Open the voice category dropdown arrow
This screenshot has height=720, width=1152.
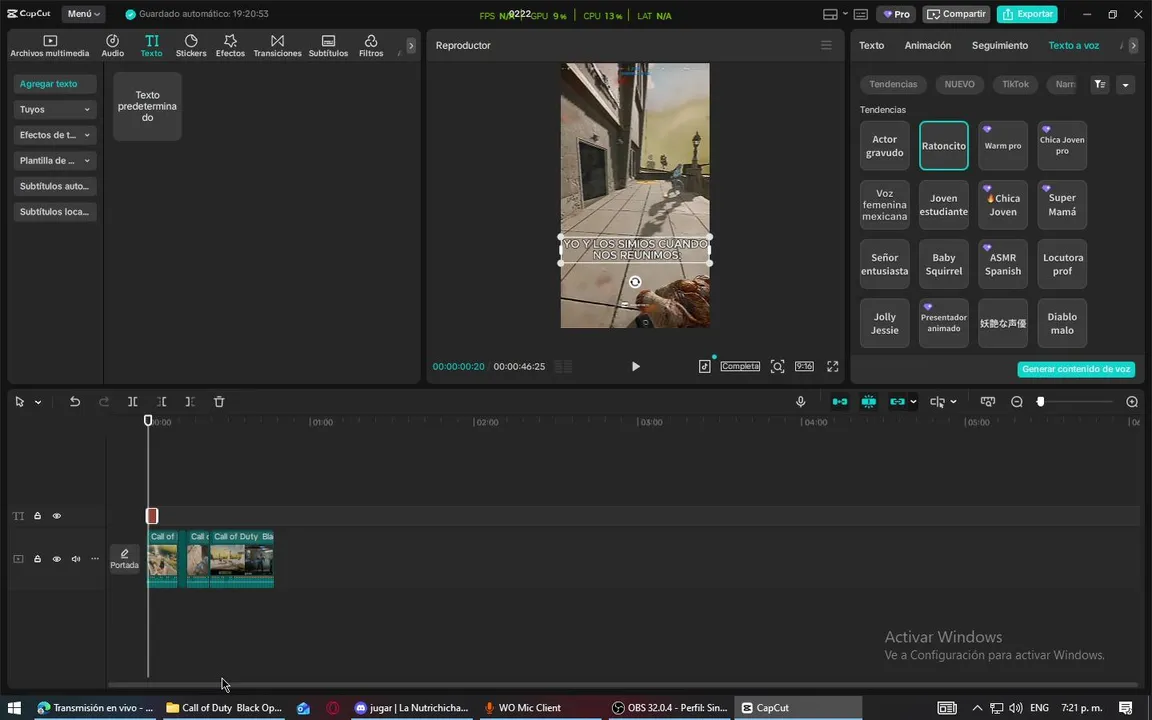point(1126,85)
